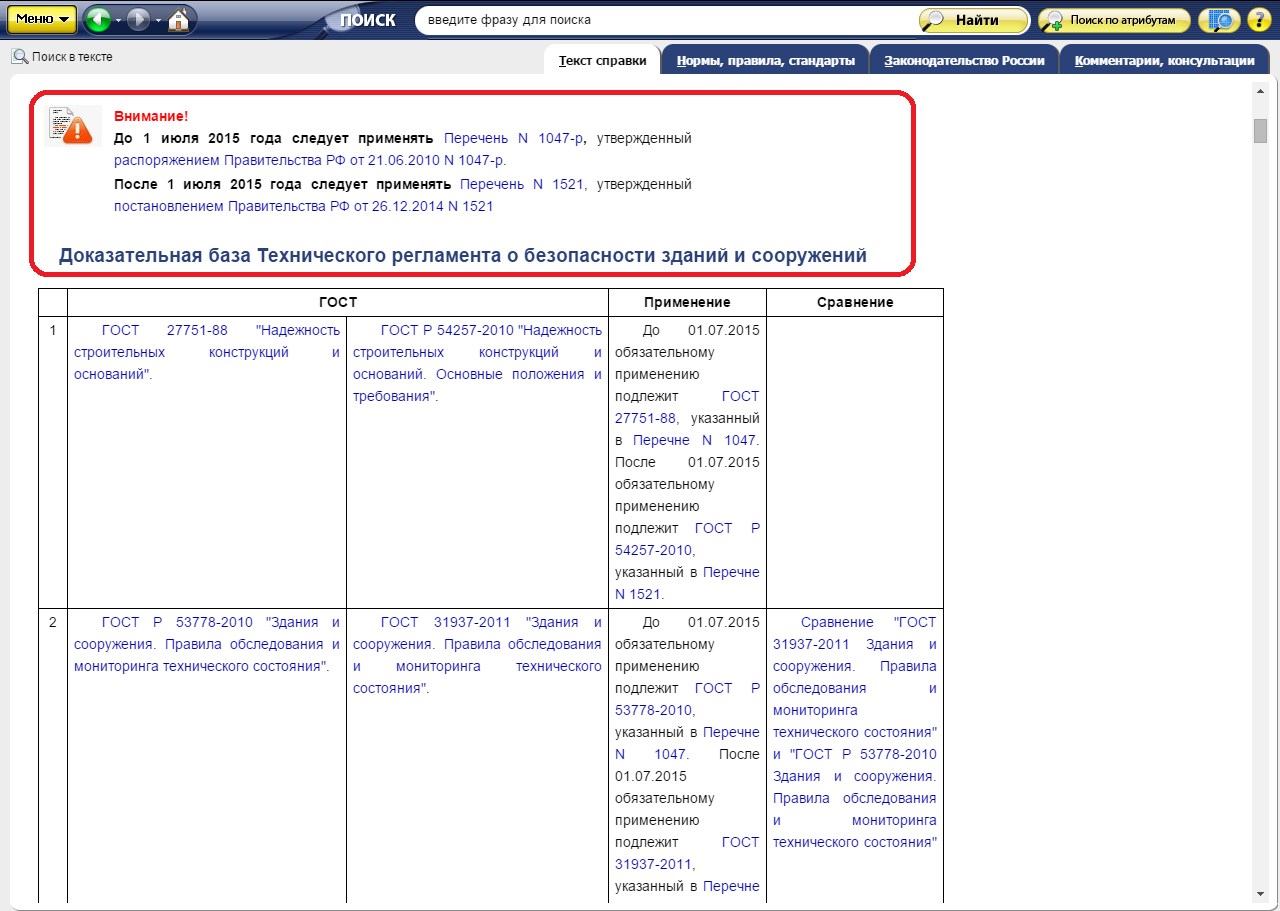Click the gray Forward navigation arrow

(x=137, y=19)
